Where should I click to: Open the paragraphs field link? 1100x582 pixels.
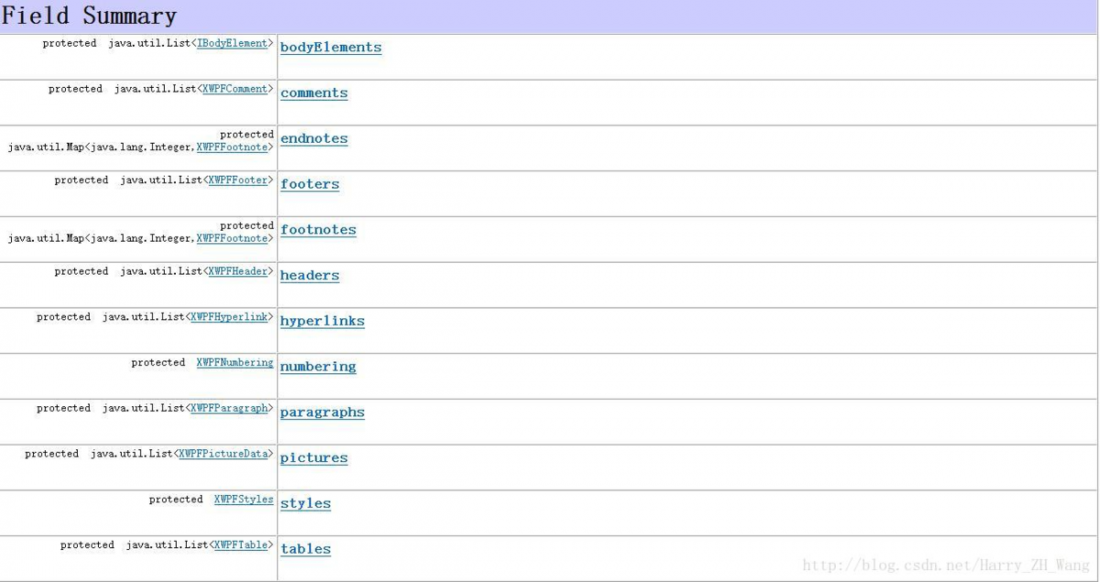pos(322,412)
